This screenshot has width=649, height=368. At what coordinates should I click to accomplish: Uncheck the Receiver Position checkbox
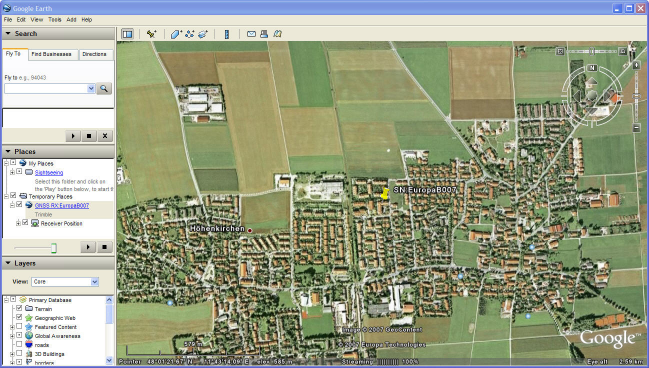pos(25,223)
